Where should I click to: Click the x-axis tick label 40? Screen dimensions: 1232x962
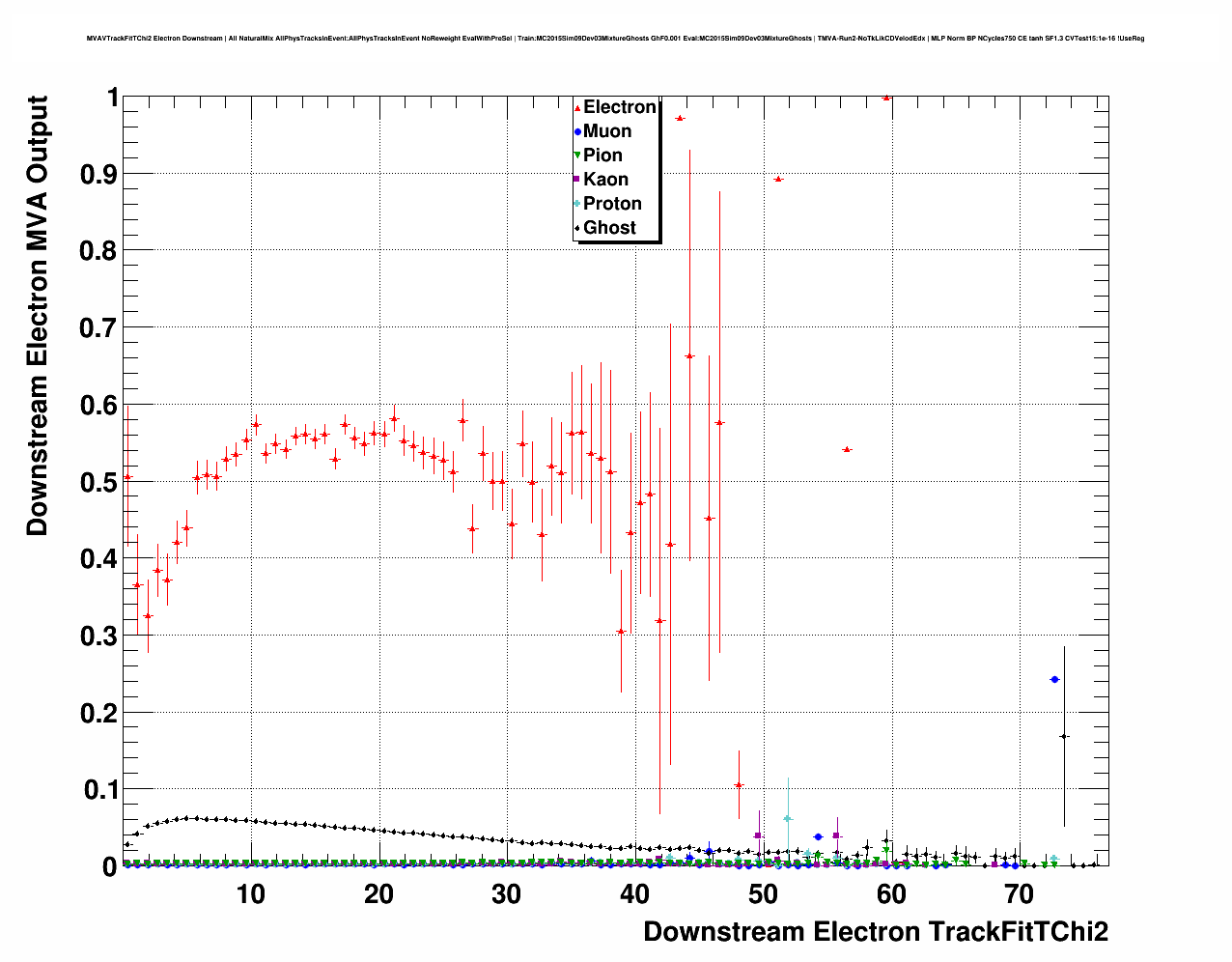[x=634, y=894]
